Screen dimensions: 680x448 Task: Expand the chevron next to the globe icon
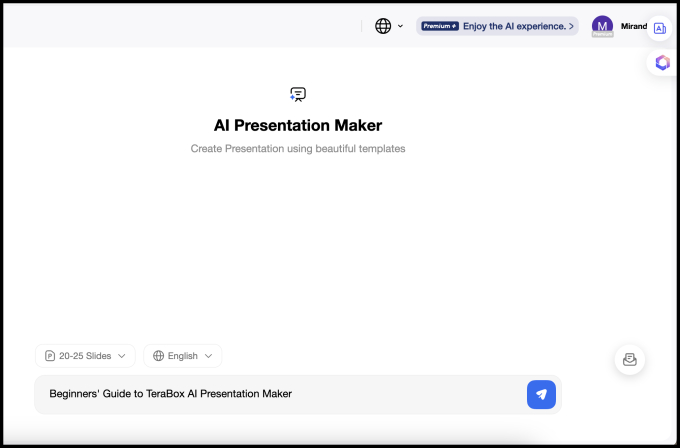pos(400,26)
